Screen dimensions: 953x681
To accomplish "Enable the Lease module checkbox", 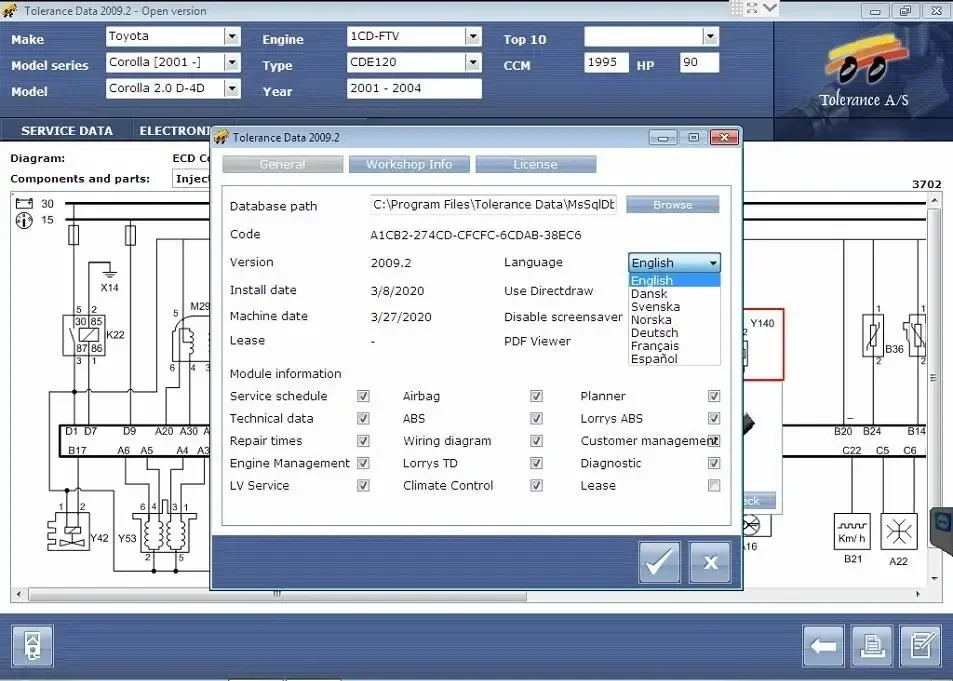I will click(714, 485).
